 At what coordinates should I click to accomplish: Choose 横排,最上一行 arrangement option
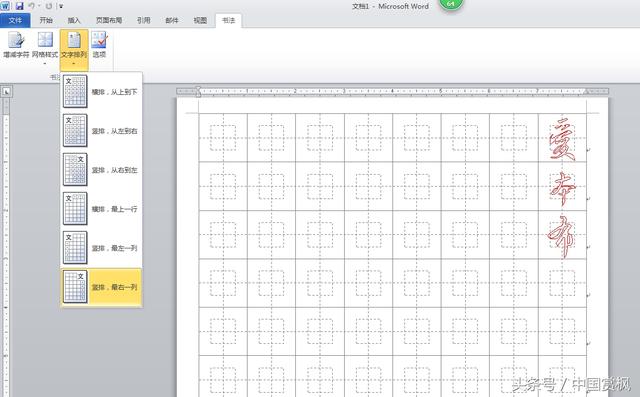tap(101, 209)
